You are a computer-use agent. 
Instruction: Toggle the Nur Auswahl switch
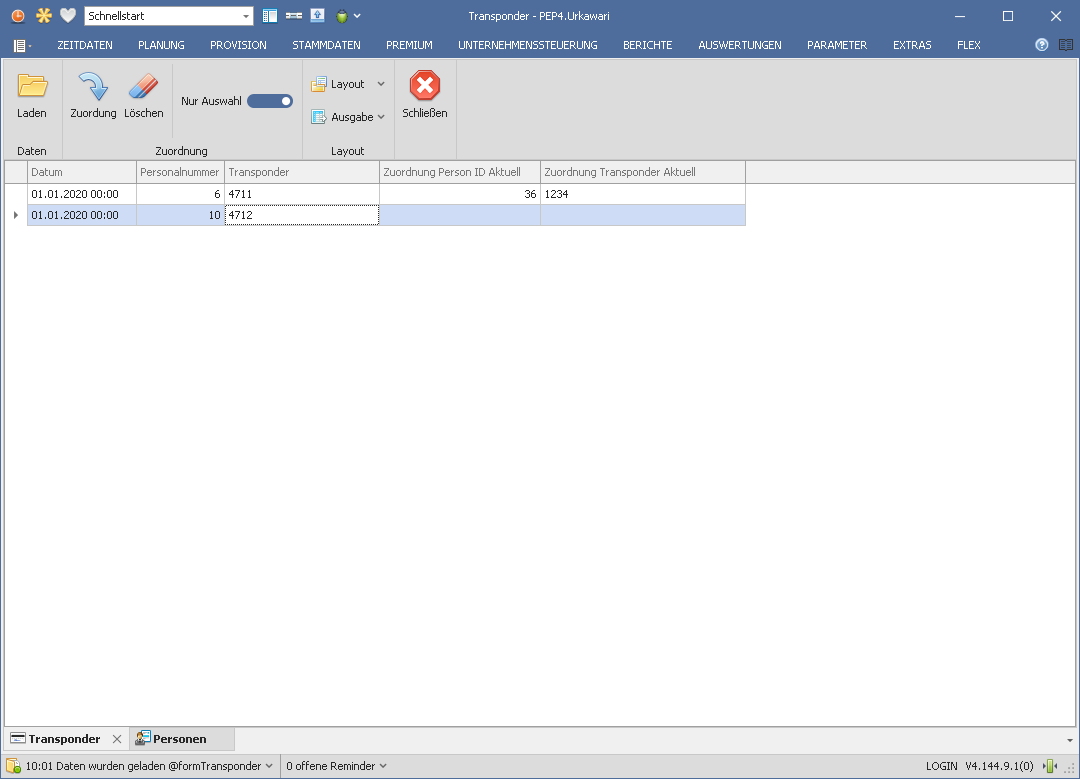(270, 101)
